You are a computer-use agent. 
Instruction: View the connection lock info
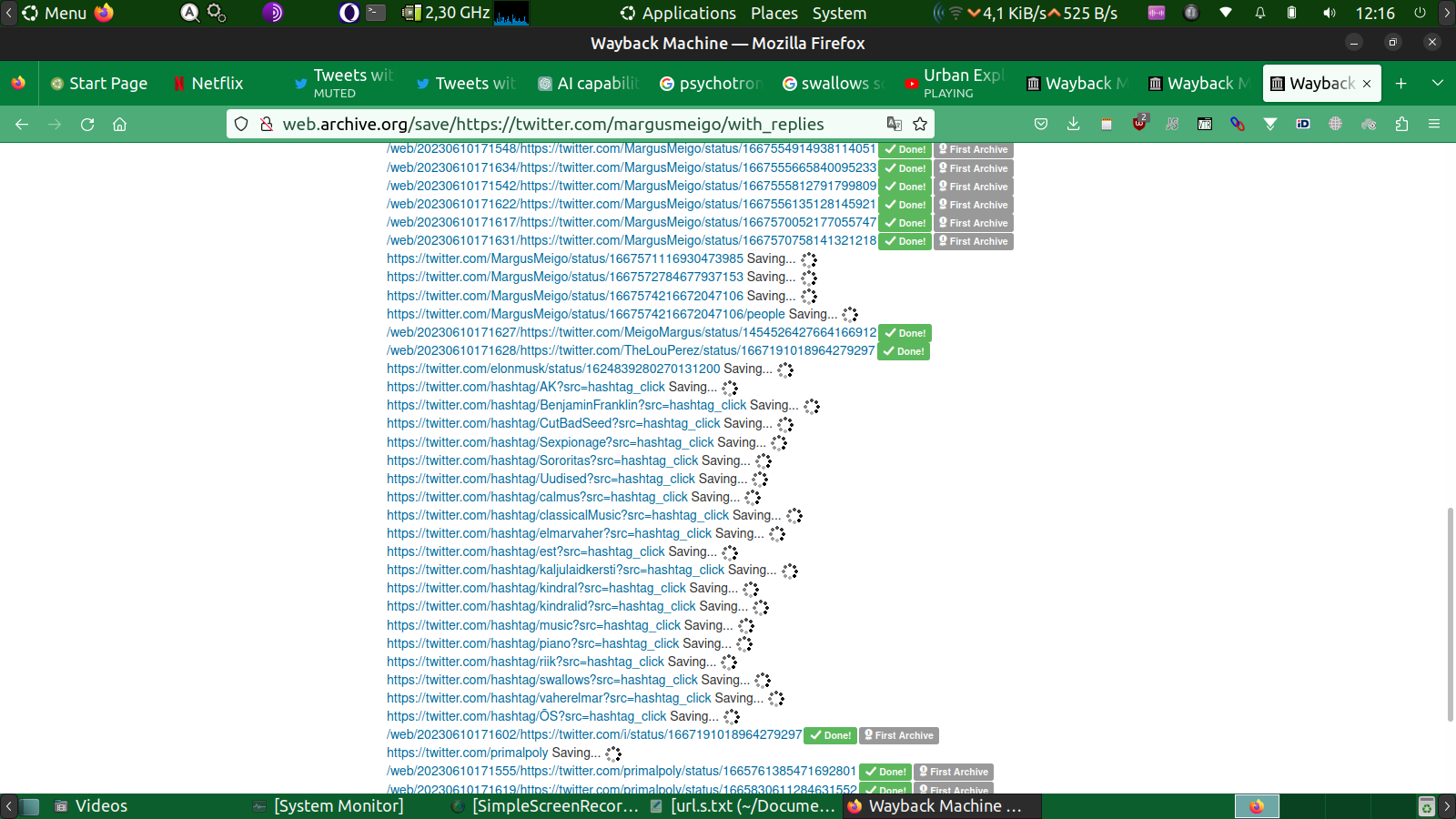tap(267, 124)
